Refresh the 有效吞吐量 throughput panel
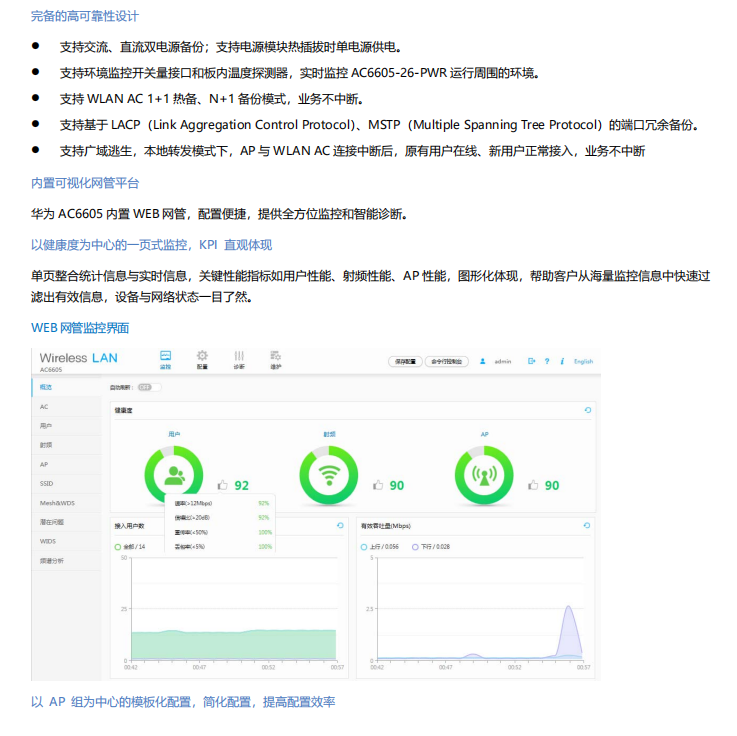This screenshot has width=737, height=736. [x=587, y=525]
